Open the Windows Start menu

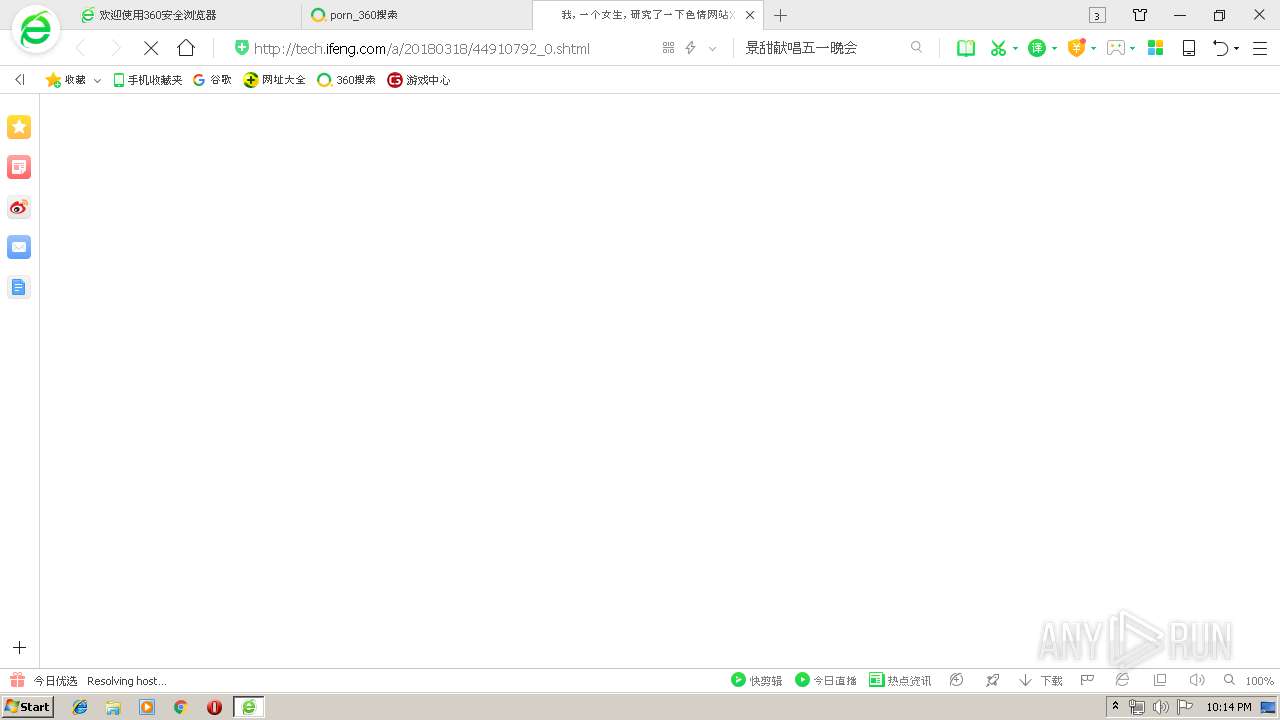[x=28, y=707]
